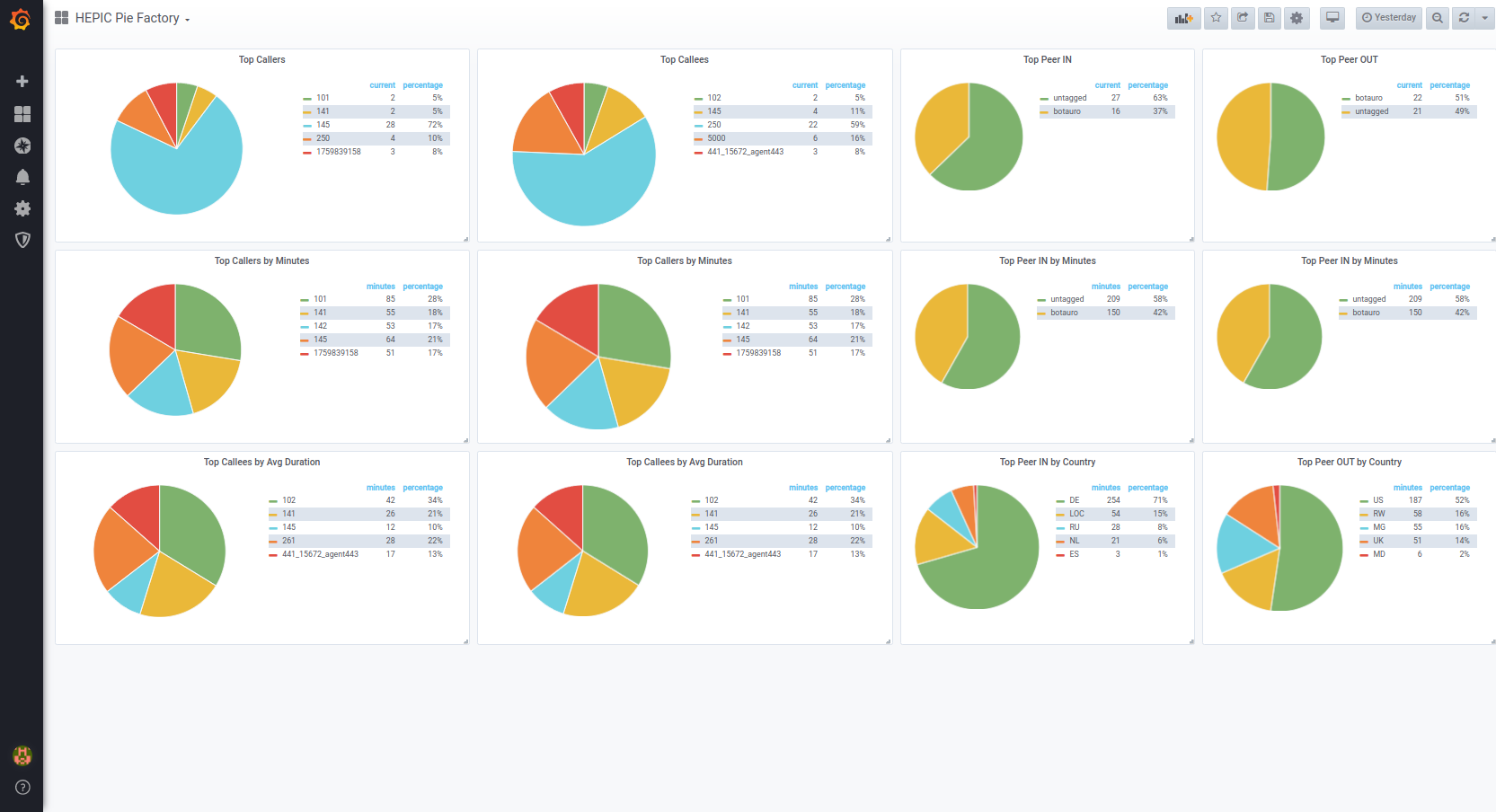Sort by minutes in Top Peer IN by Country

click(x=1106, y=488)
